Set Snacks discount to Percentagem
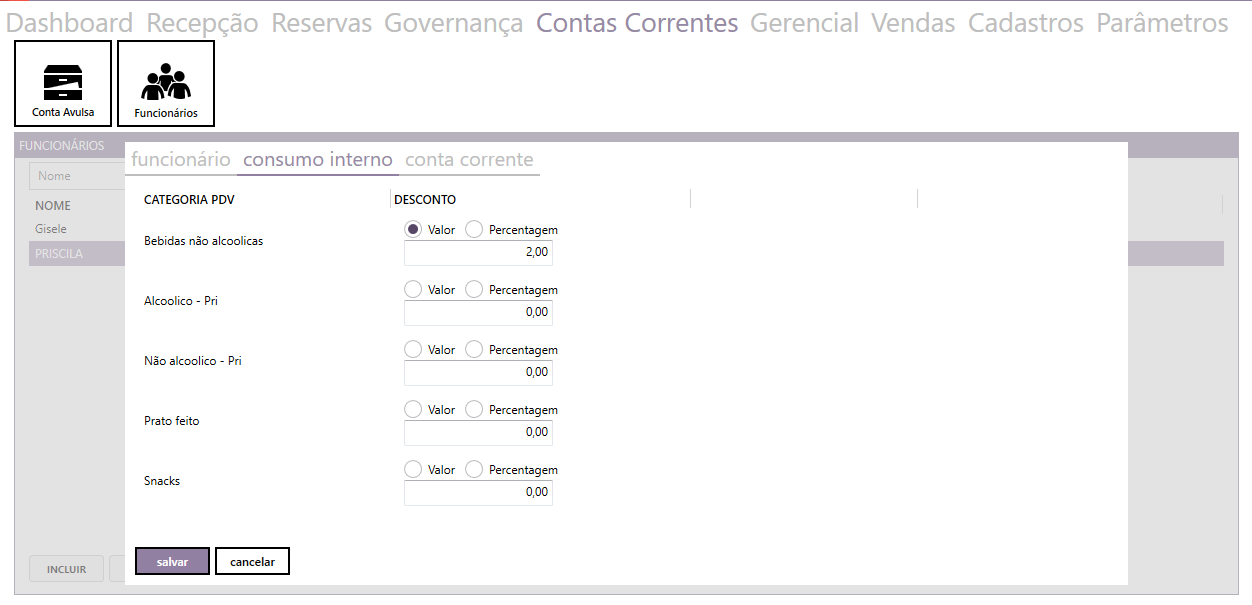Image resolution: width=1252 pixels, height=605 pixels. (x=474, y=469)
